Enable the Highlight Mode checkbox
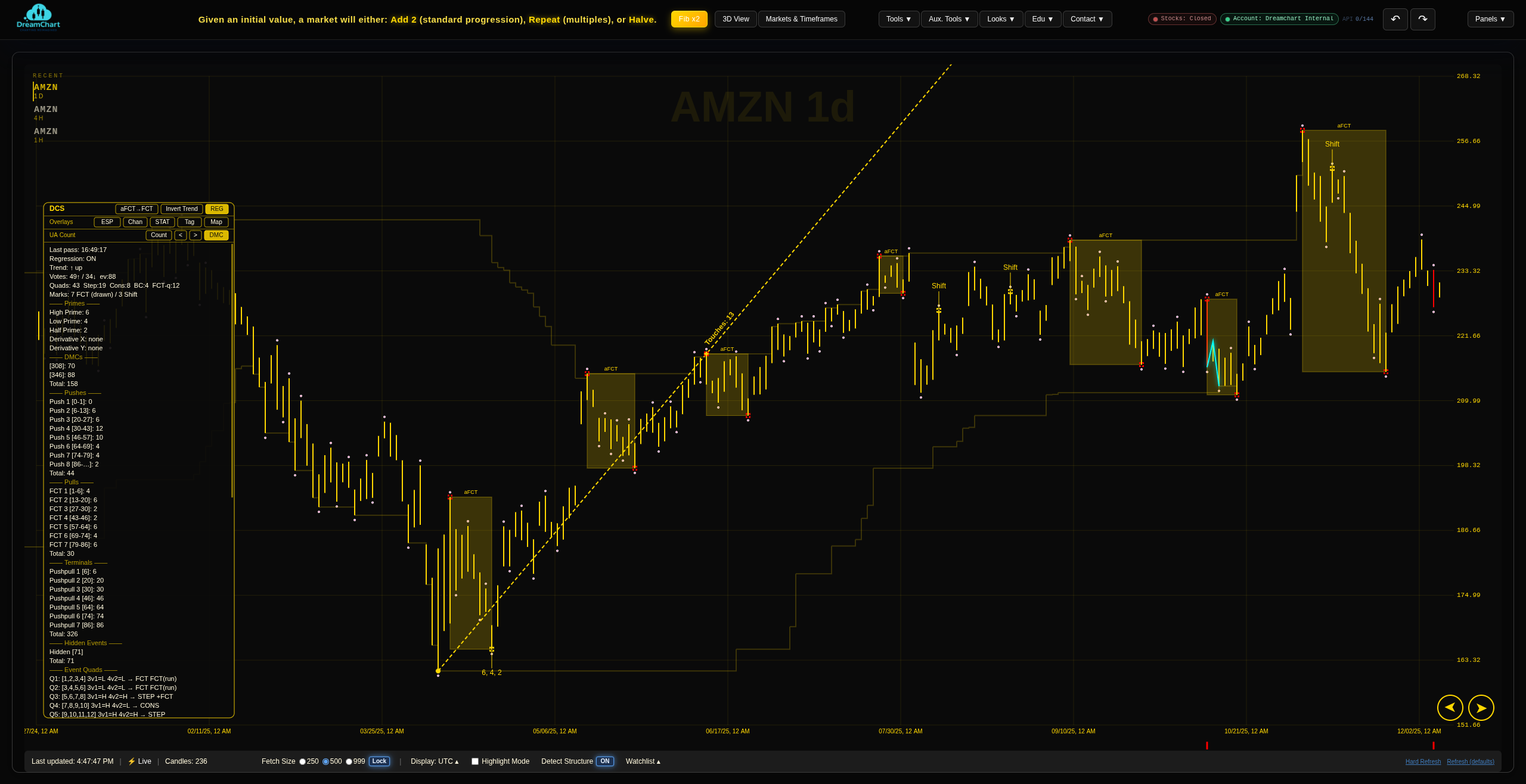This screenshot has height=784, width=1526. coord(475,761)
